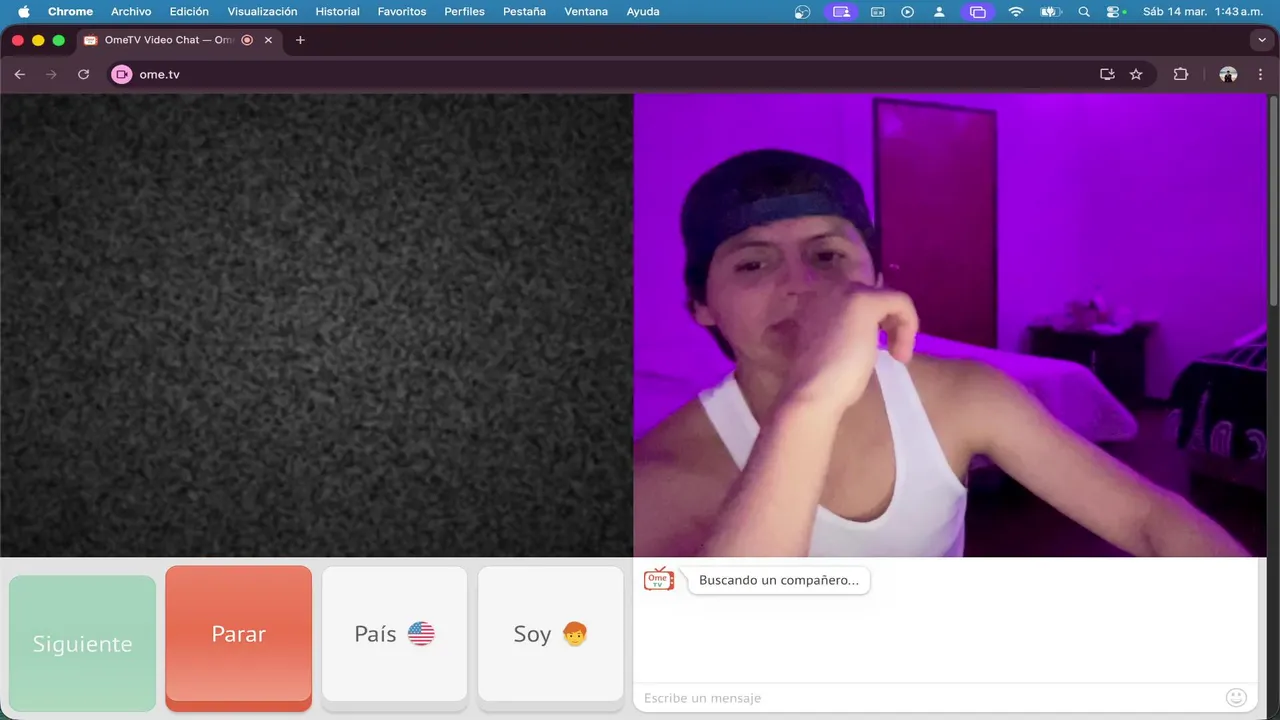The image size is (1280, 720).
Task: Open the Historial menu
Action: click(337, 12)
